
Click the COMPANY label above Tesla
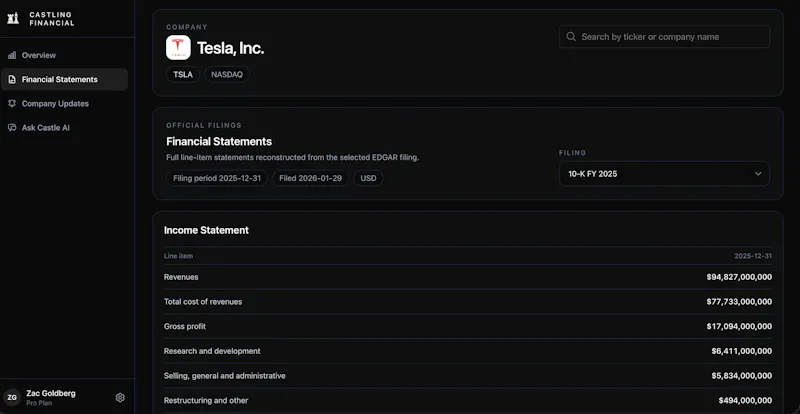187,27
